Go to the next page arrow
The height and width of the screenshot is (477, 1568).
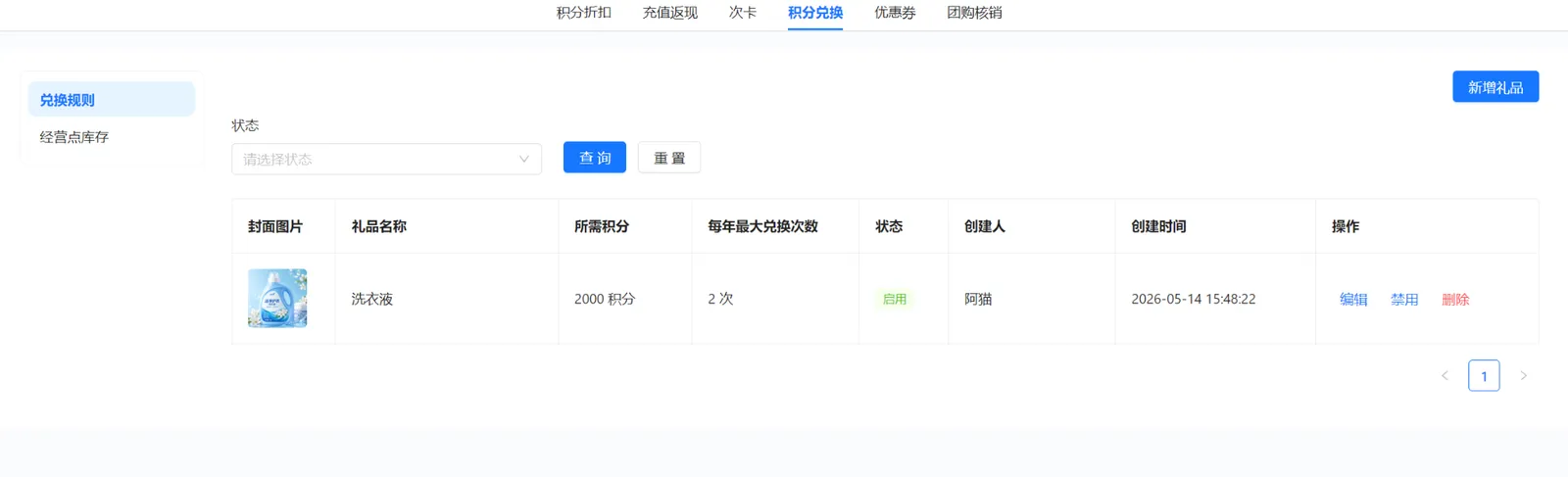tap(1523, 375)
